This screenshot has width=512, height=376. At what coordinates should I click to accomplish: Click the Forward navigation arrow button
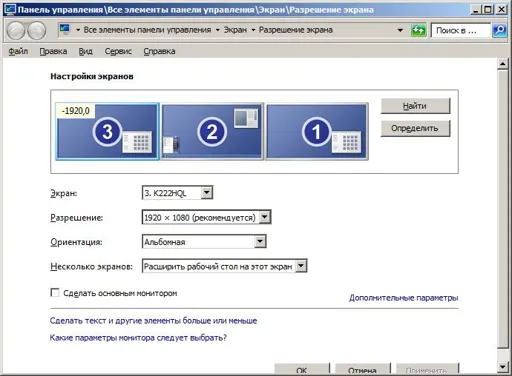pos(36,31)
